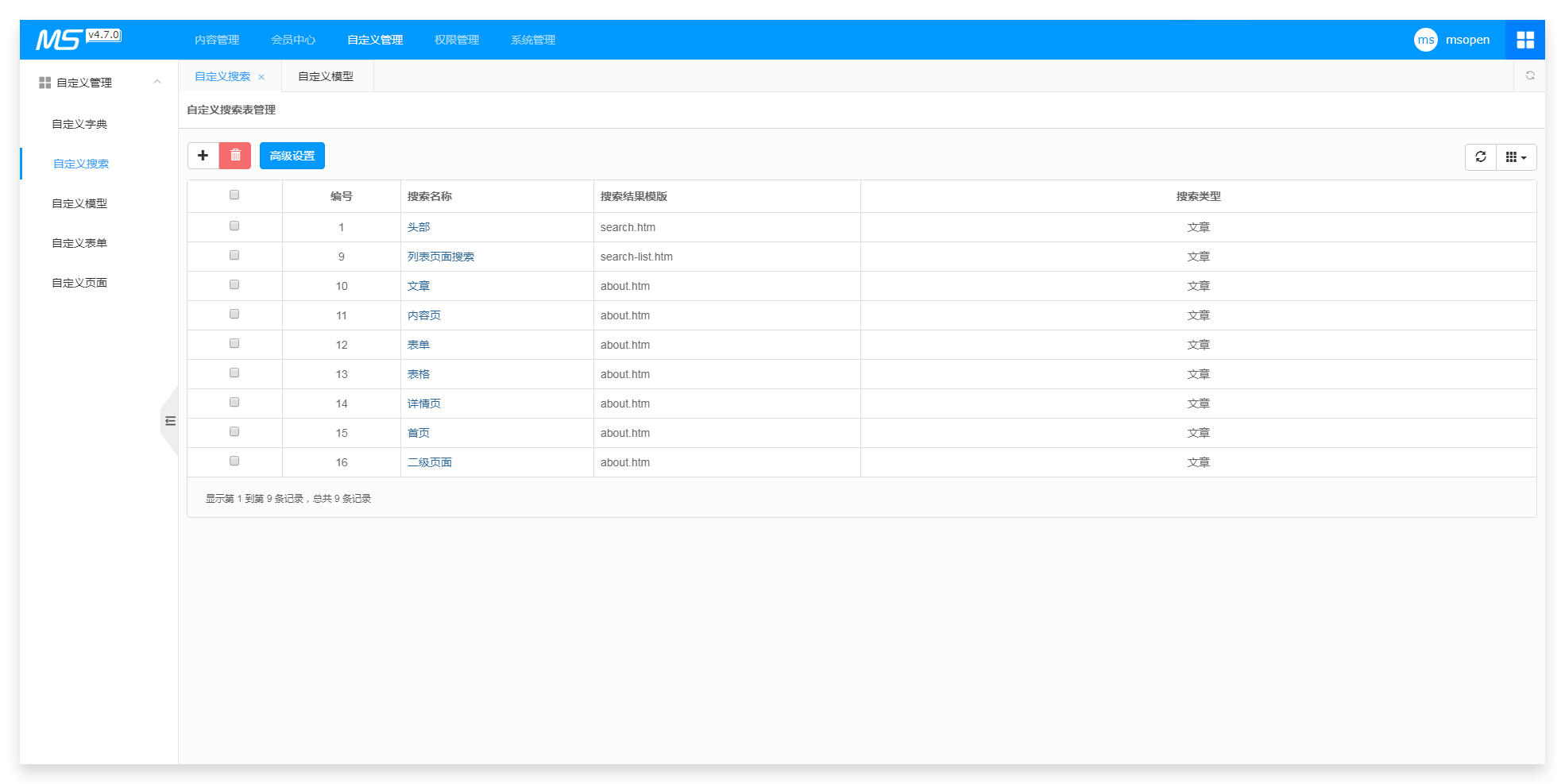Open the 权限管理 top menu

(x=457, y=40)
